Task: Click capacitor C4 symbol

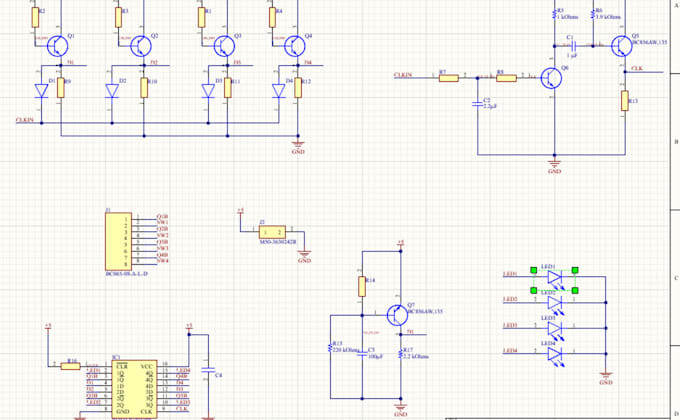Action: [208, 370]
